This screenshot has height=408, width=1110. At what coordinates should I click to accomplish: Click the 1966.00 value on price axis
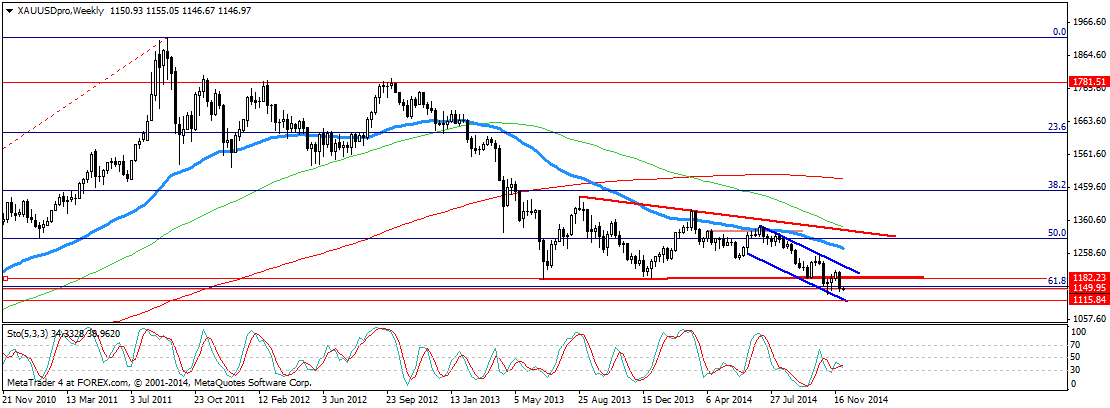click(1087, 21)
